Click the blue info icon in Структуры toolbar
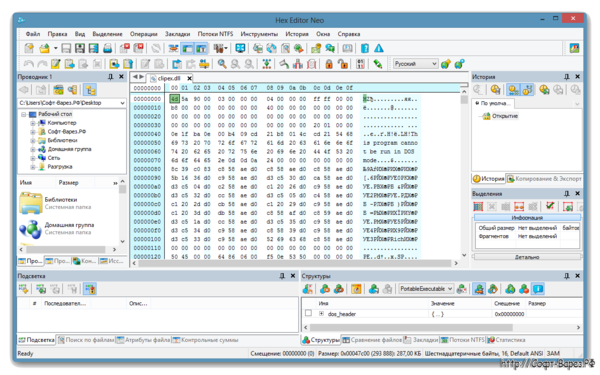Viewport: 600px width, 375px height. coord(538,289)
